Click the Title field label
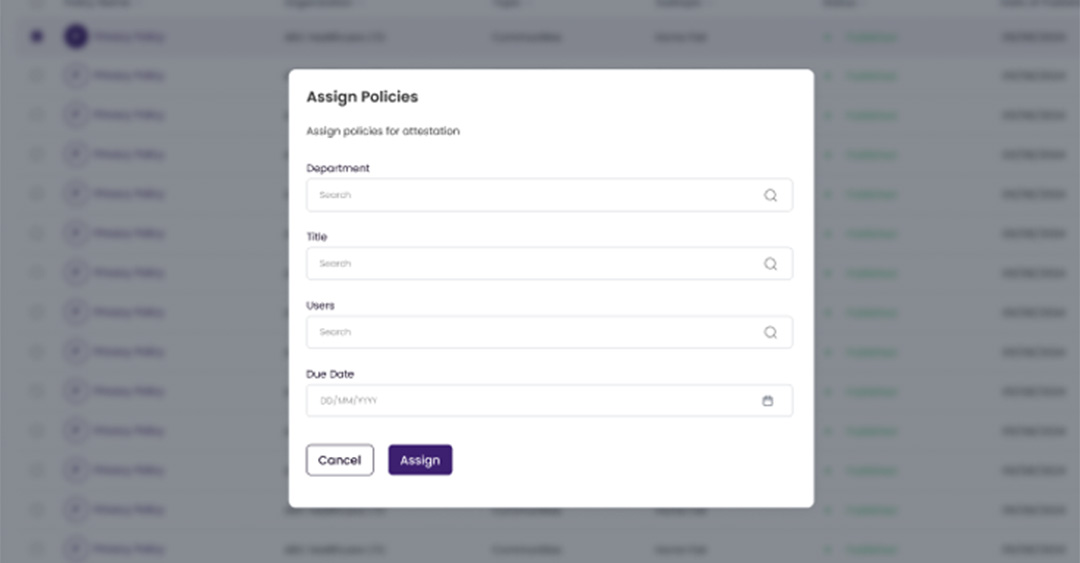The width and height of the screenshot is (1080, 563). click(317, 237)
